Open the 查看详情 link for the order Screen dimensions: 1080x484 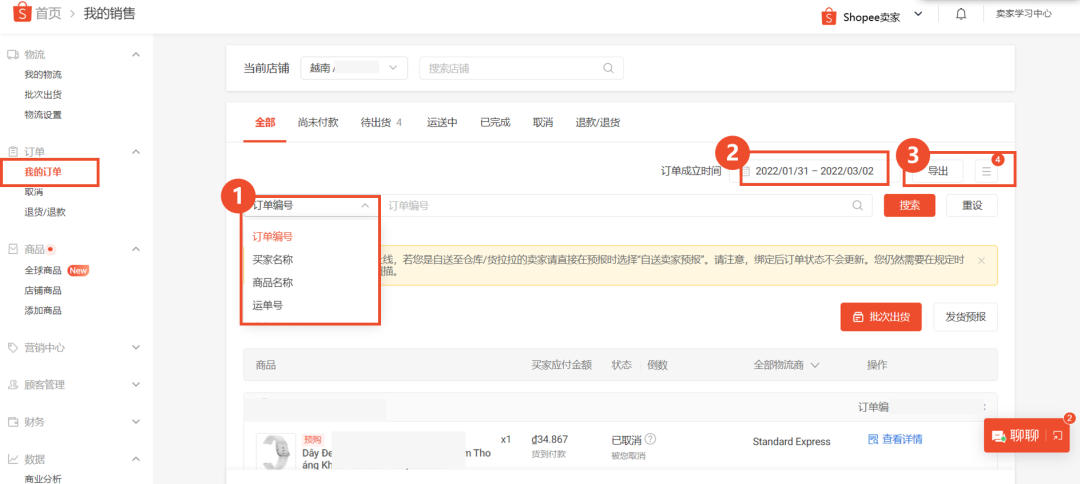(x=894, y=439)
